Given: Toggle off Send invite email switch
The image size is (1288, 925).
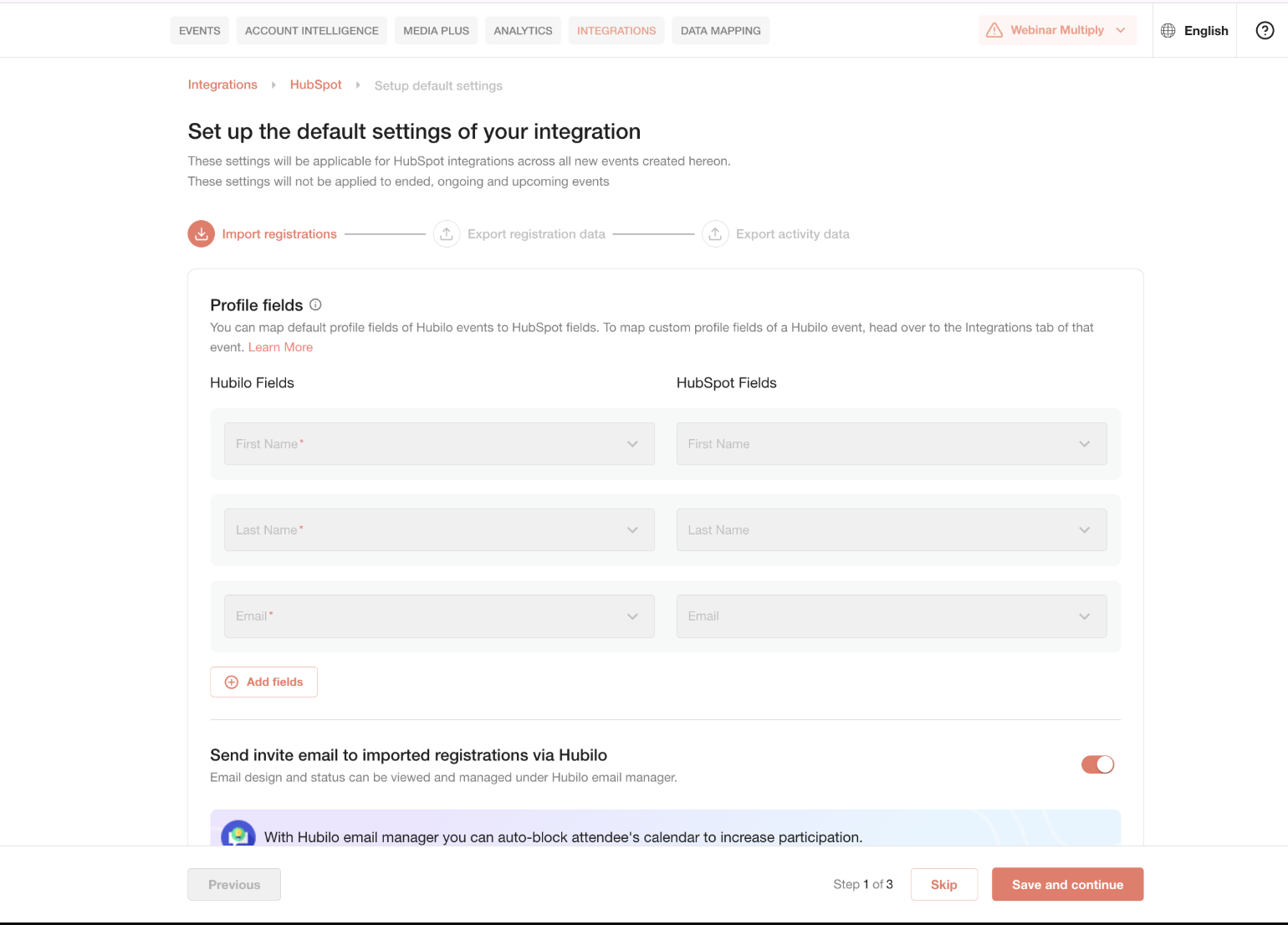Looking at the screenshot, I should pyautogui.click(x=1097, y=764).
